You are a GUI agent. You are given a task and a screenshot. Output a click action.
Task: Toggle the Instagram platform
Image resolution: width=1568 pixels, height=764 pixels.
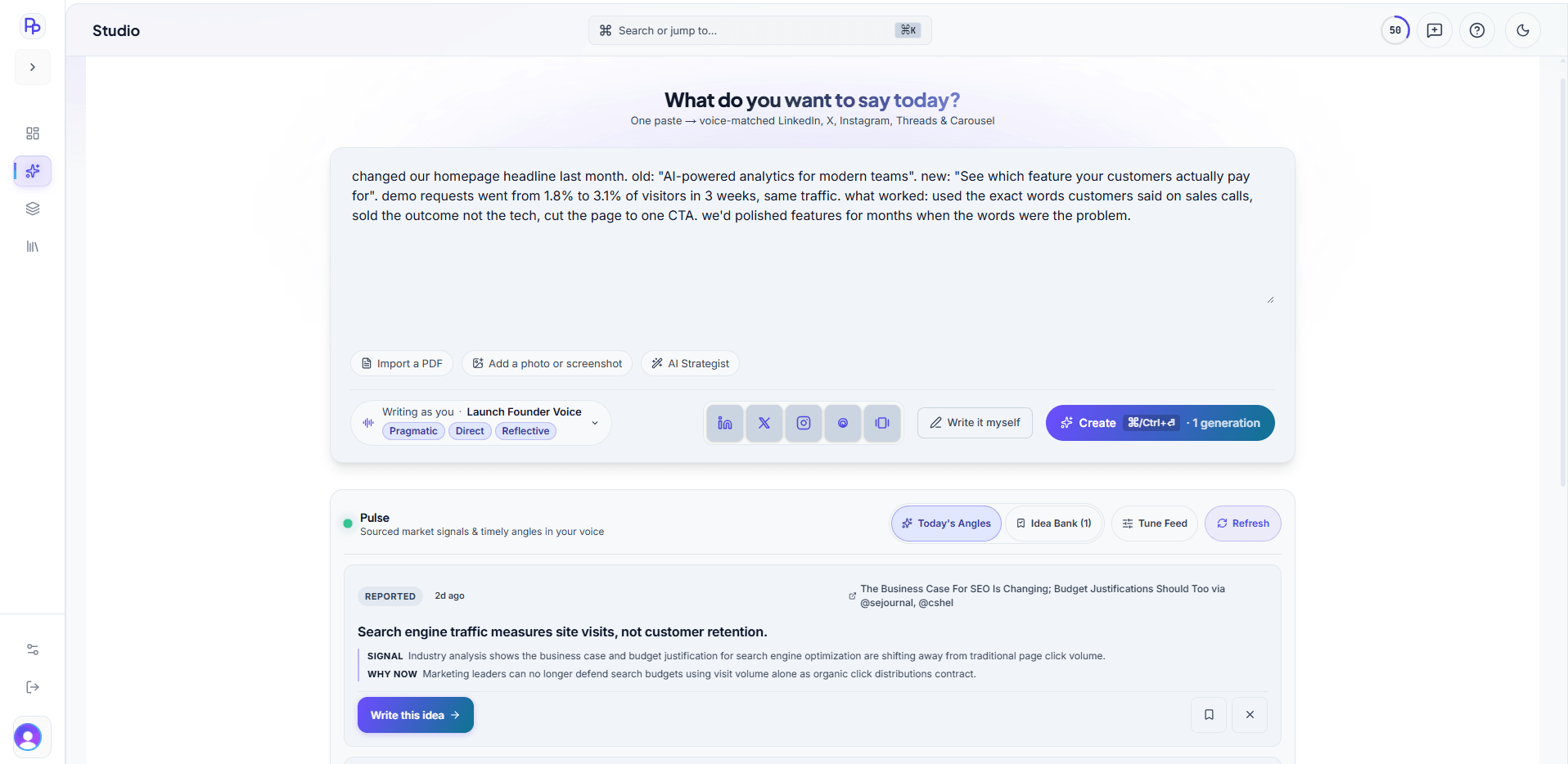[x=804, y=423]
